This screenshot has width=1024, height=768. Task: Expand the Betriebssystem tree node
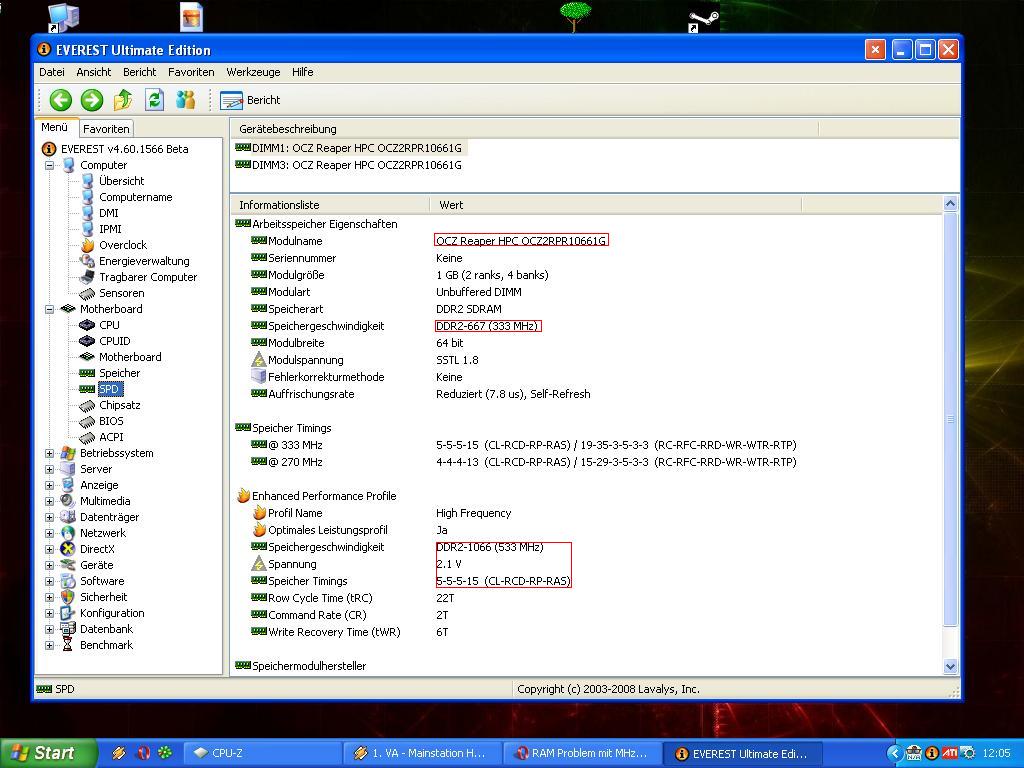coord(50,453)
